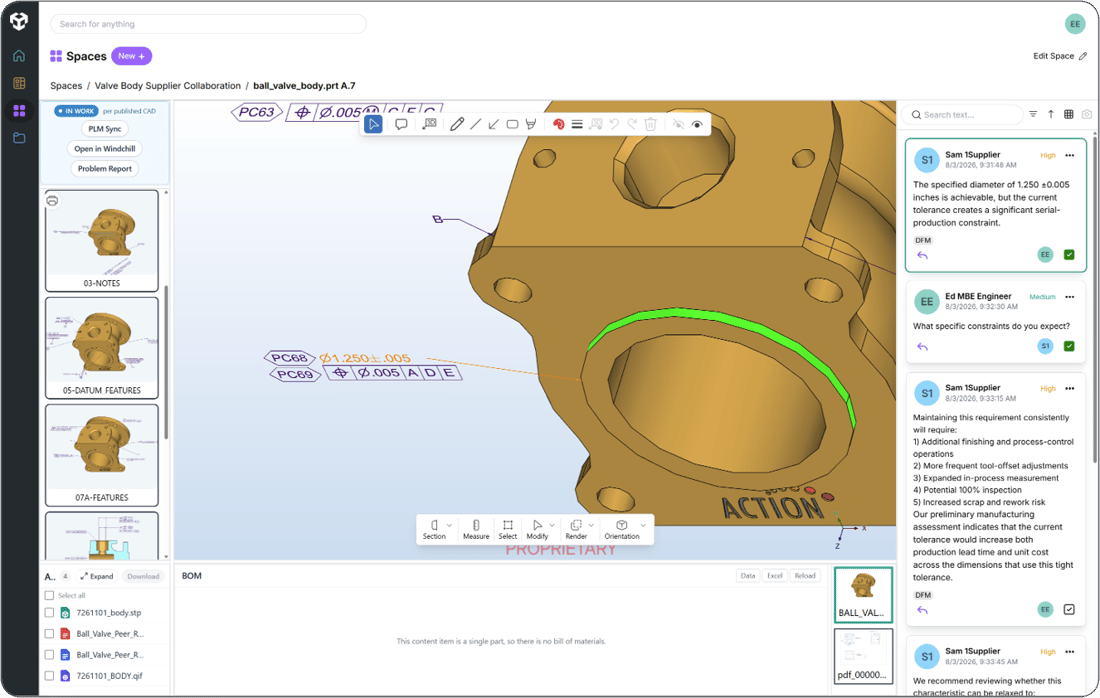Toggle resolved checkbox on Ed MBE Engineer comment
The image size is (1100, 698).
pyautogui.click(x=1069, y=346)
